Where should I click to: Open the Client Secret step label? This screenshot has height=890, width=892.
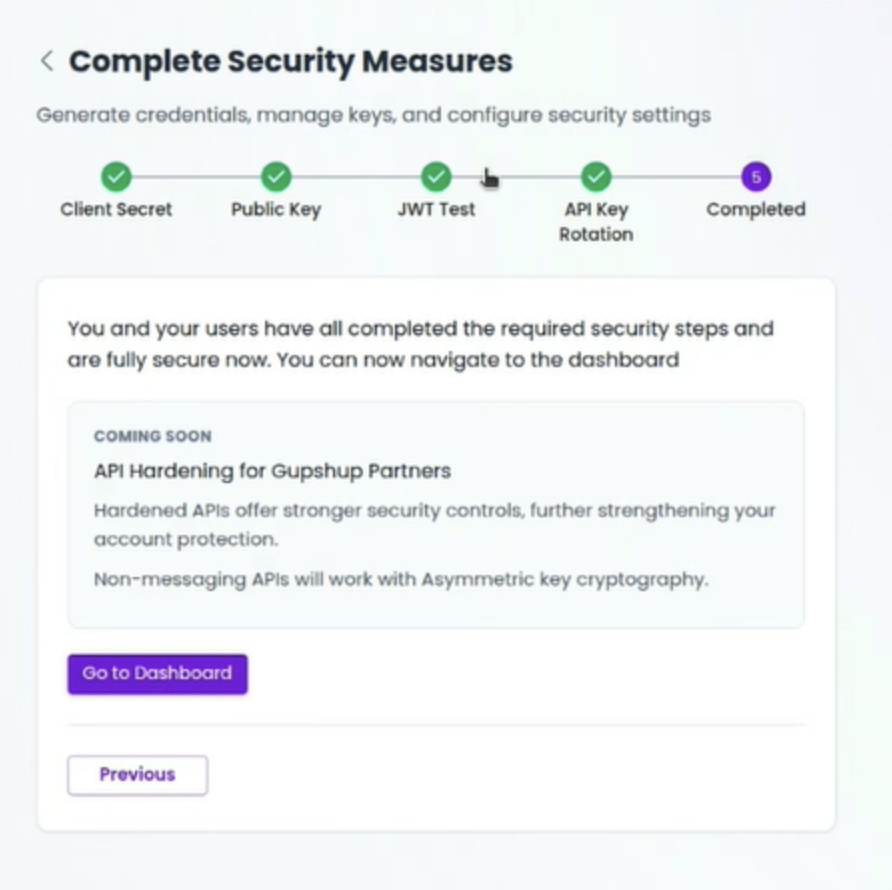(116, 209)
